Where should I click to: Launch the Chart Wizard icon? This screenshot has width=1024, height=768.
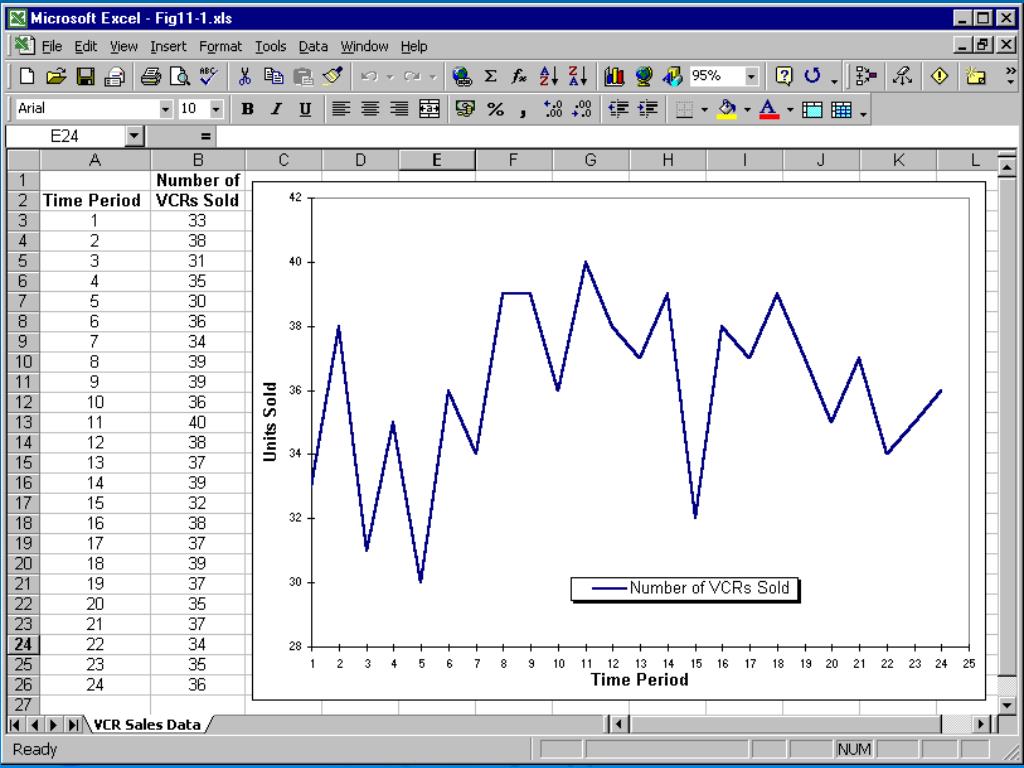click(614, 76)
